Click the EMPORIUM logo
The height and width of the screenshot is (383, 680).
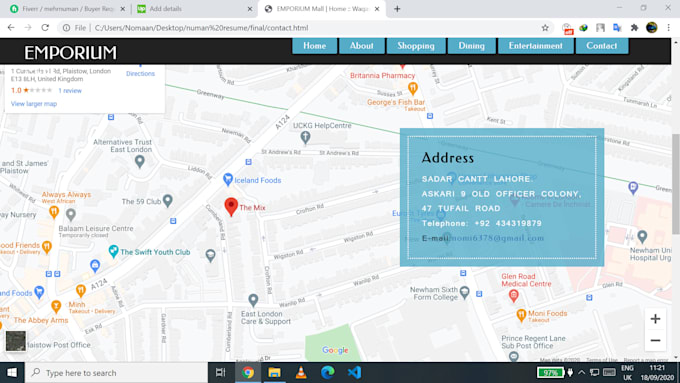pos(70,52)
